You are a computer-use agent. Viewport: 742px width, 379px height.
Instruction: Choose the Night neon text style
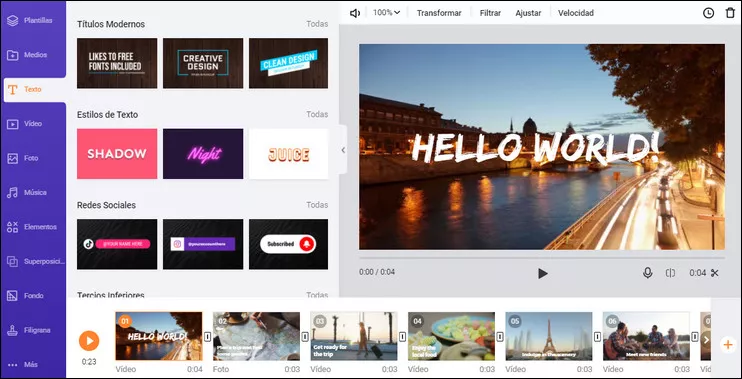click(x=203, y=154)
